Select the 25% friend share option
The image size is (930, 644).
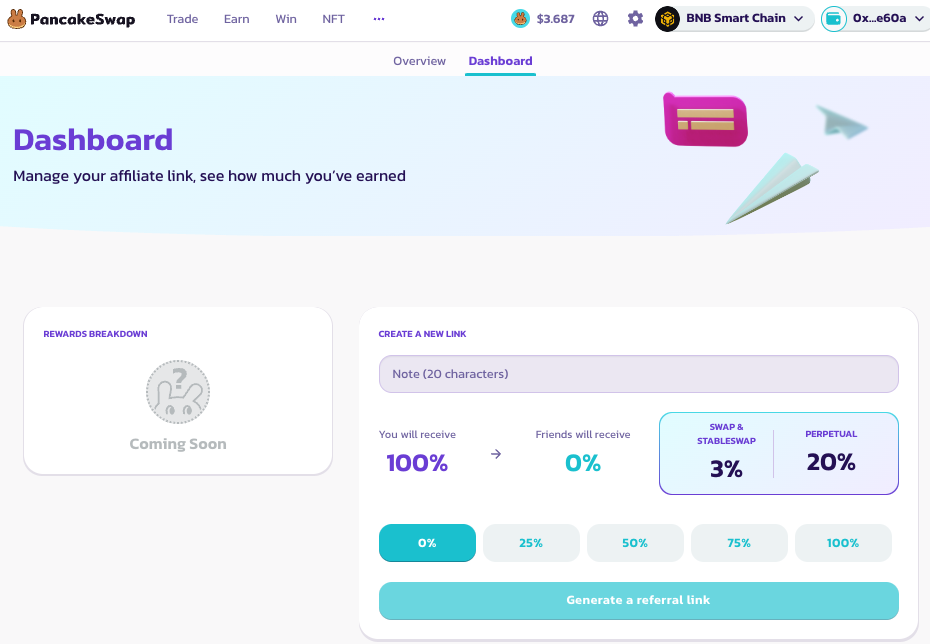[x=531, y=543]
